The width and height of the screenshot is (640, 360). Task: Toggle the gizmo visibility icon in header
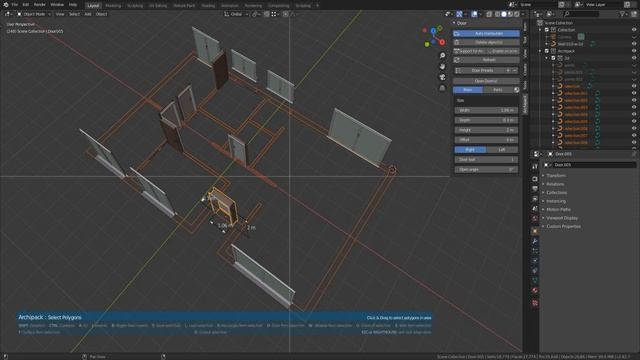pyautogui.click(x=460, y=14)
